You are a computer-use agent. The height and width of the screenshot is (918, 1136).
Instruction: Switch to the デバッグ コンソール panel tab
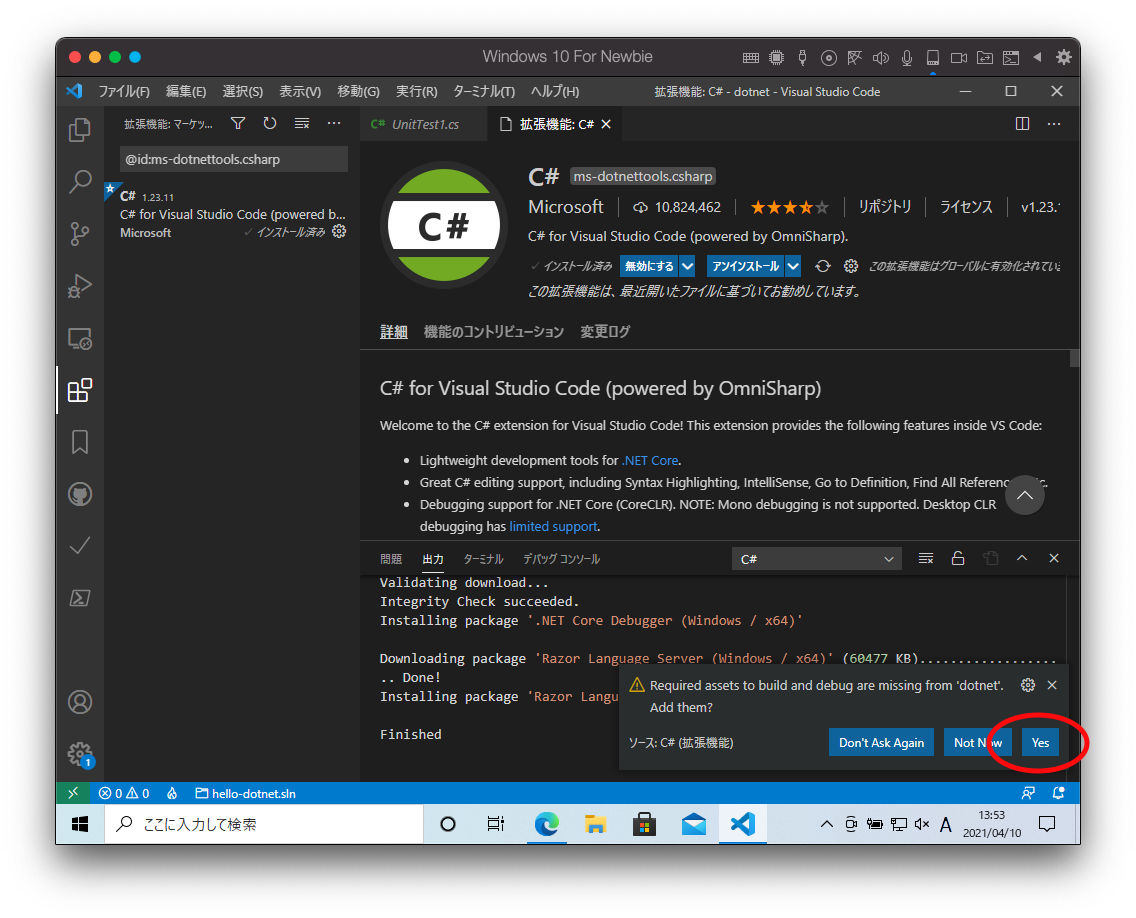coord(561,559)
